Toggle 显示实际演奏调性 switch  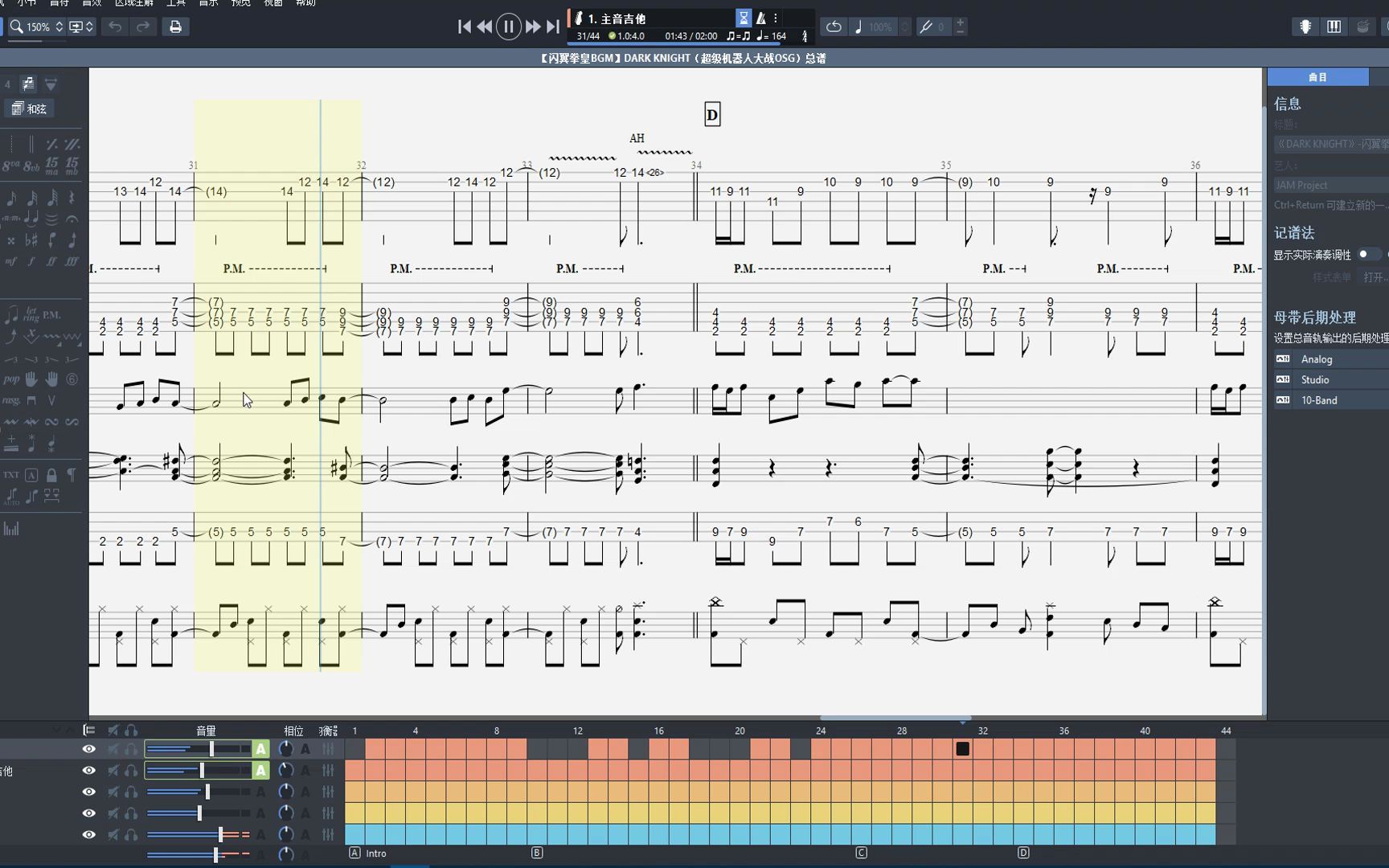[1369, 254]
